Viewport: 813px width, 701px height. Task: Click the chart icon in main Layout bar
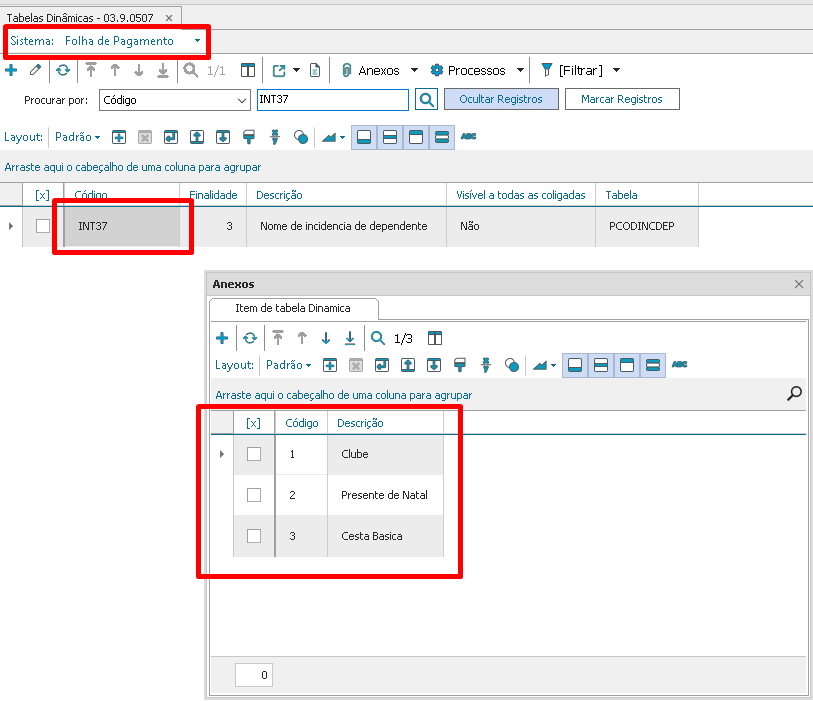coord(329,137)
